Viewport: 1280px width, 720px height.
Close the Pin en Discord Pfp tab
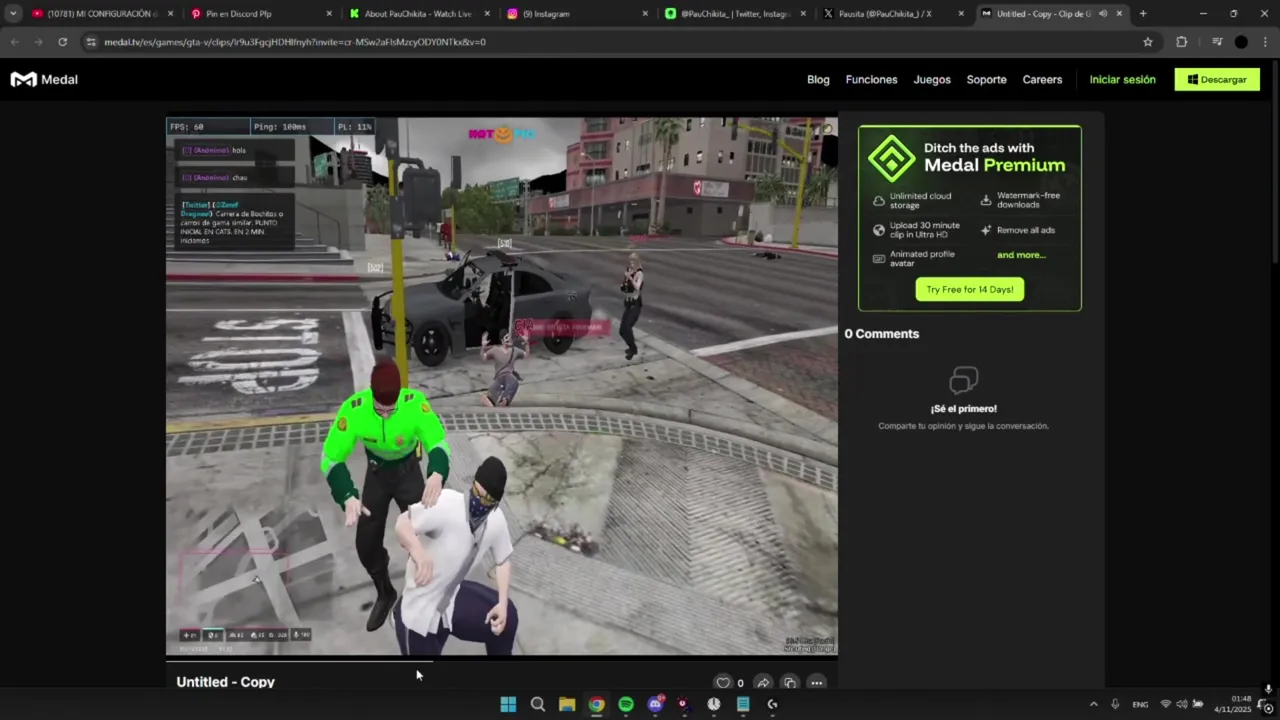[329, 14]
